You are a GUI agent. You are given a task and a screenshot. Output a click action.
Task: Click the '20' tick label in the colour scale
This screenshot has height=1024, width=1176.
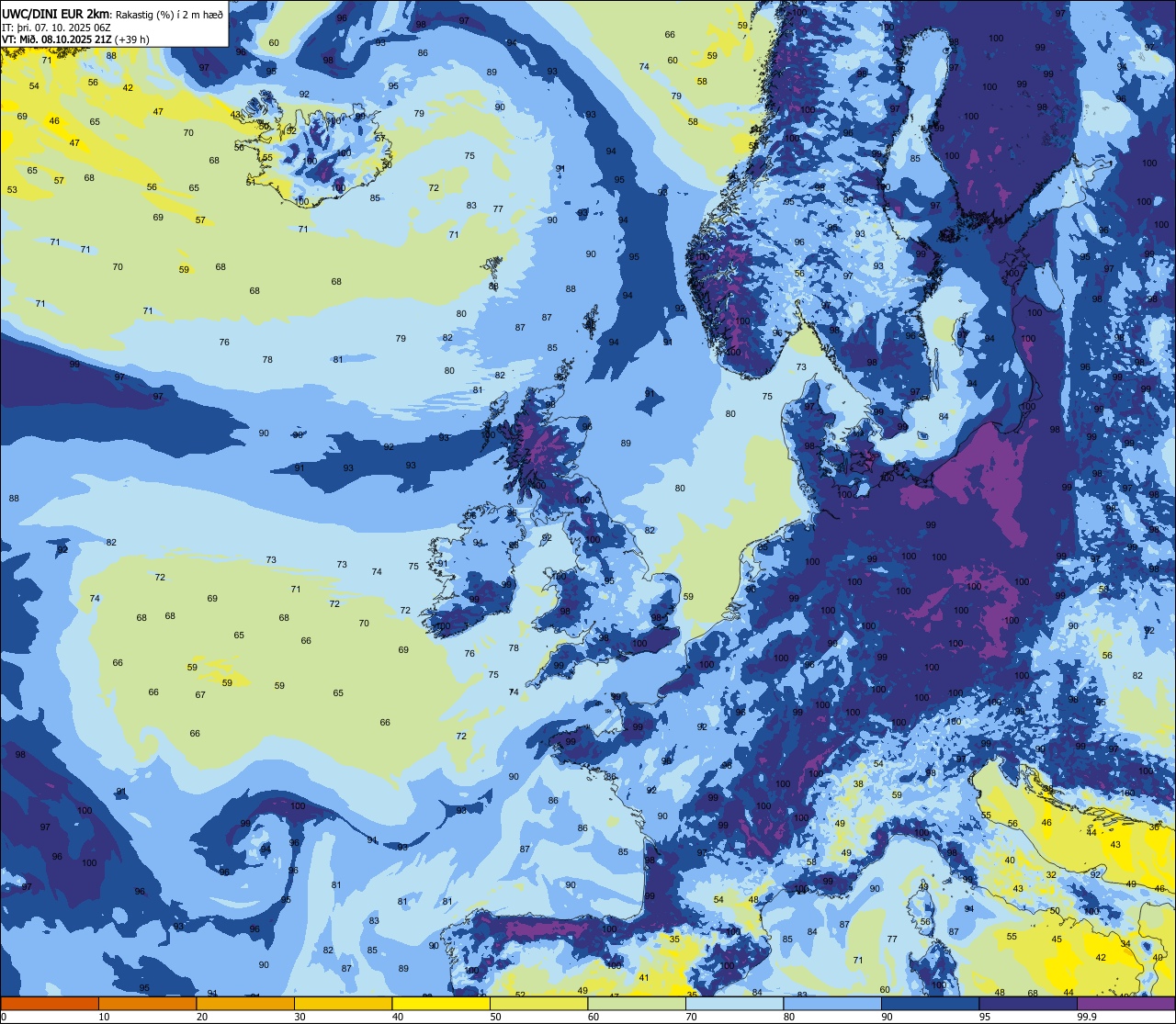click(x=202, y=1017)
